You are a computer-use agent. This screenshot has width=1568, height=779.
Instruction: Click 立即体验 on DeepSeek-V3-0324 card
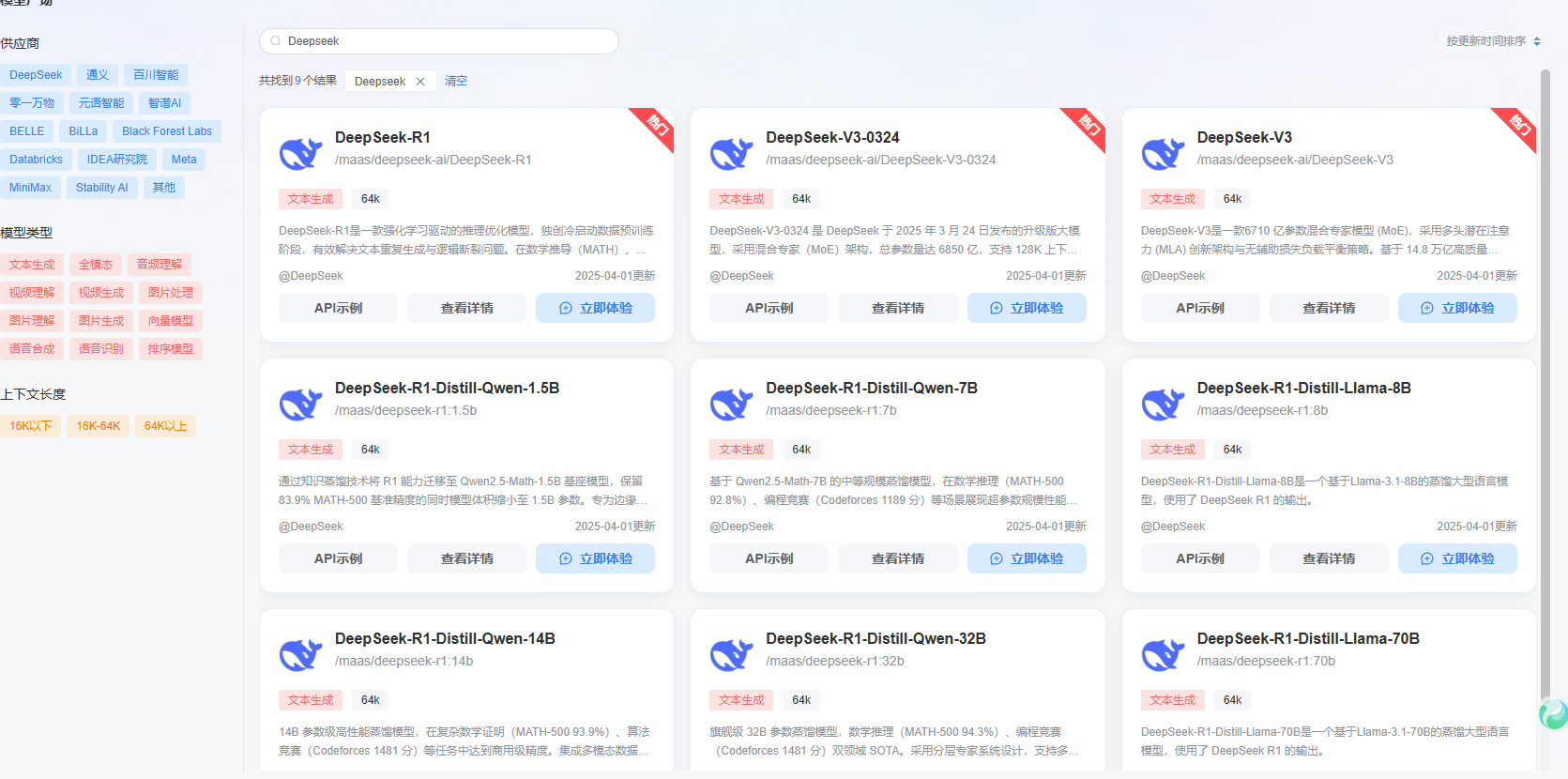coord(1027,308)
